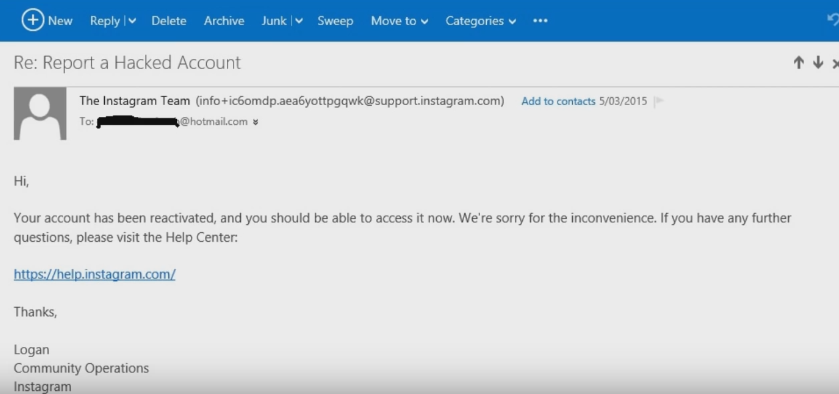This screenshot has height=394, width=839.
Task: Go to previous message with up arrow
Action: pyautogui.click(x=798, y=63)
